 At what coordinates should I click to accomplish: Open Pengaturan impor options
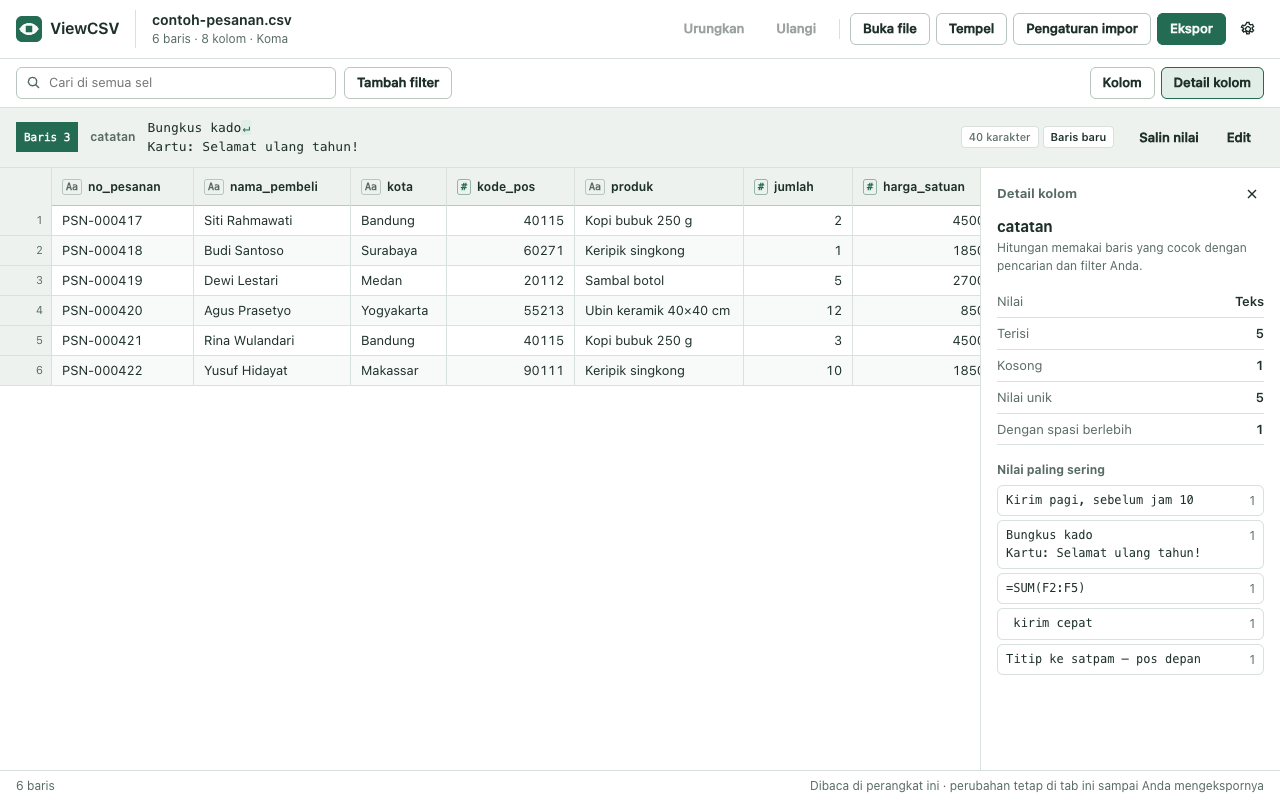[x=1082, y=29]
